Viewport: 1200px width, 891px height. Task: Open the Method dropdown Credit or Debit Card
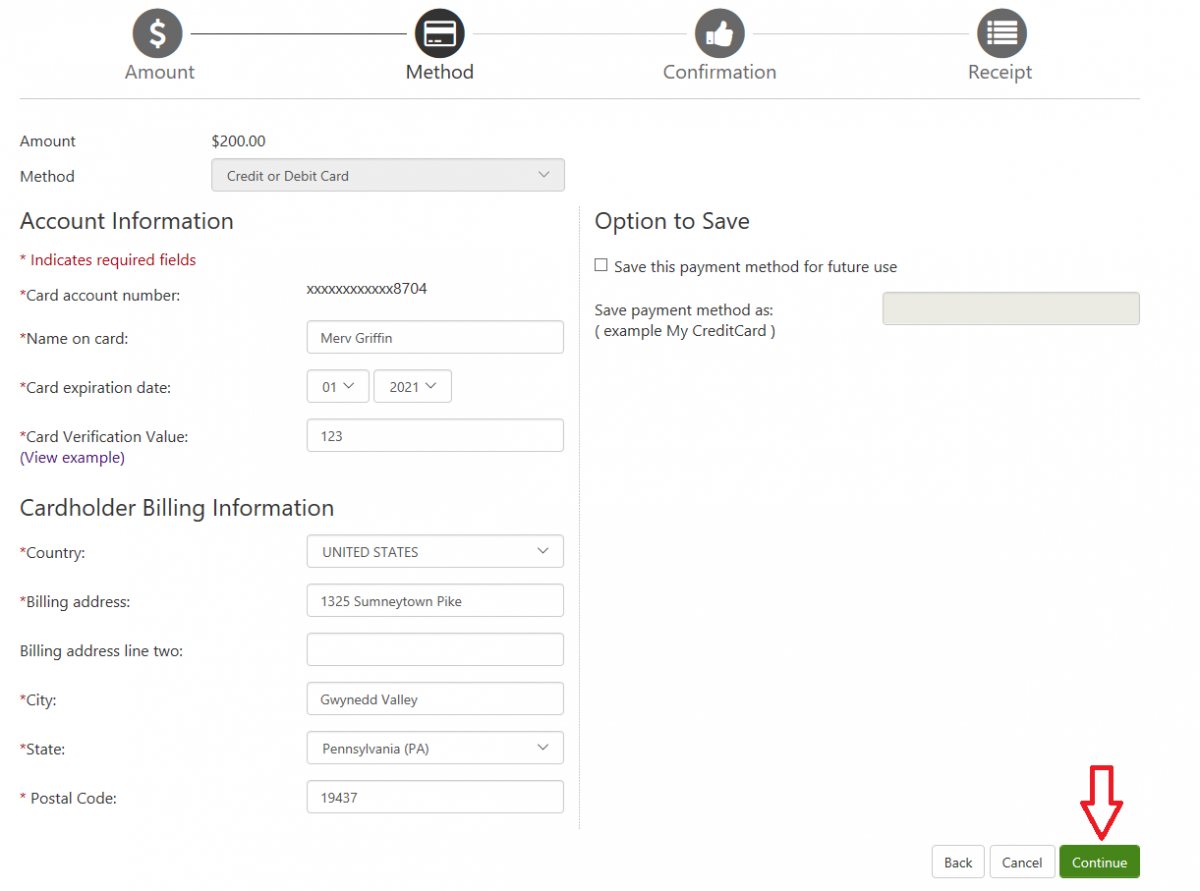coord(388,175)
